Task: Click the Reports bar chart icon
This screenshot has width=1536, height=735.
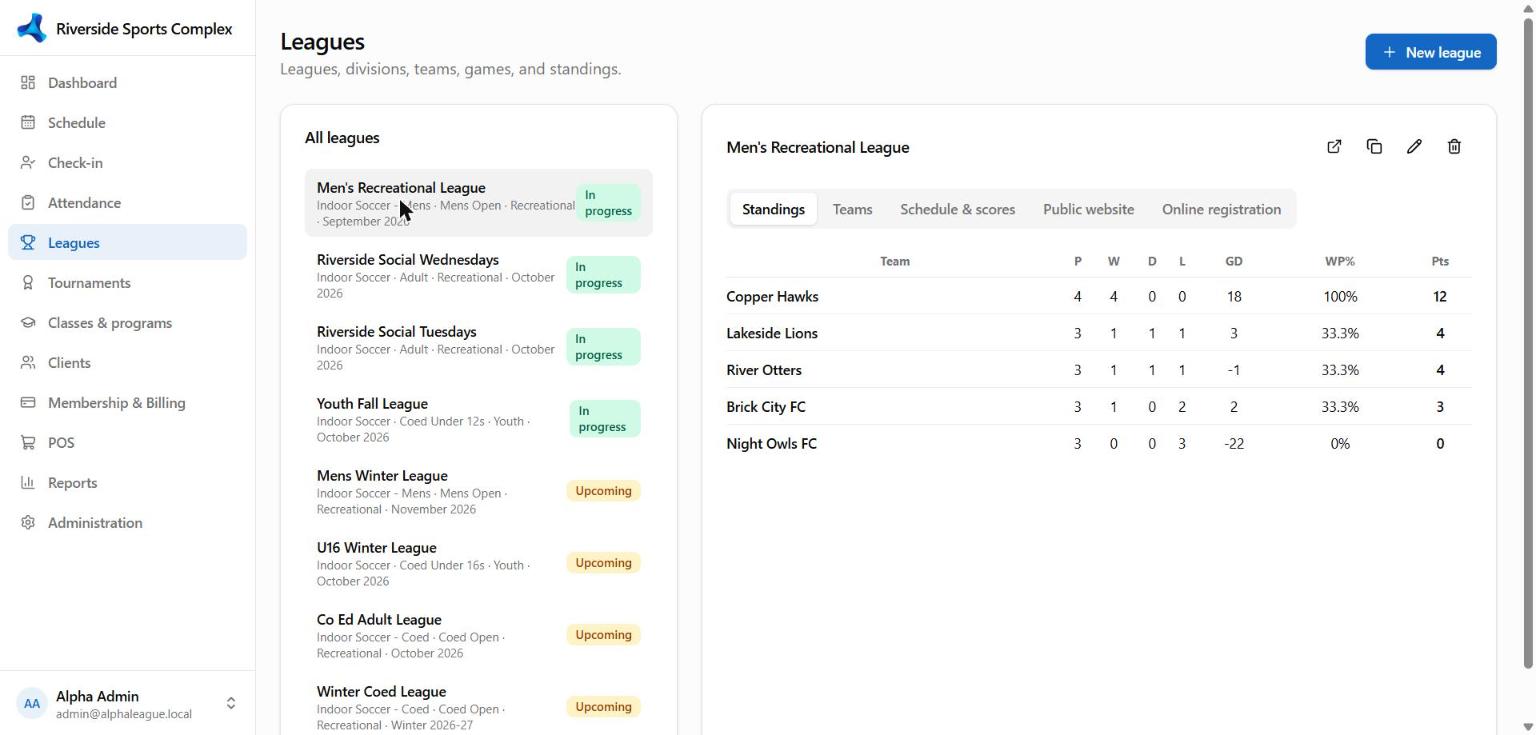Action: [28, 483]
